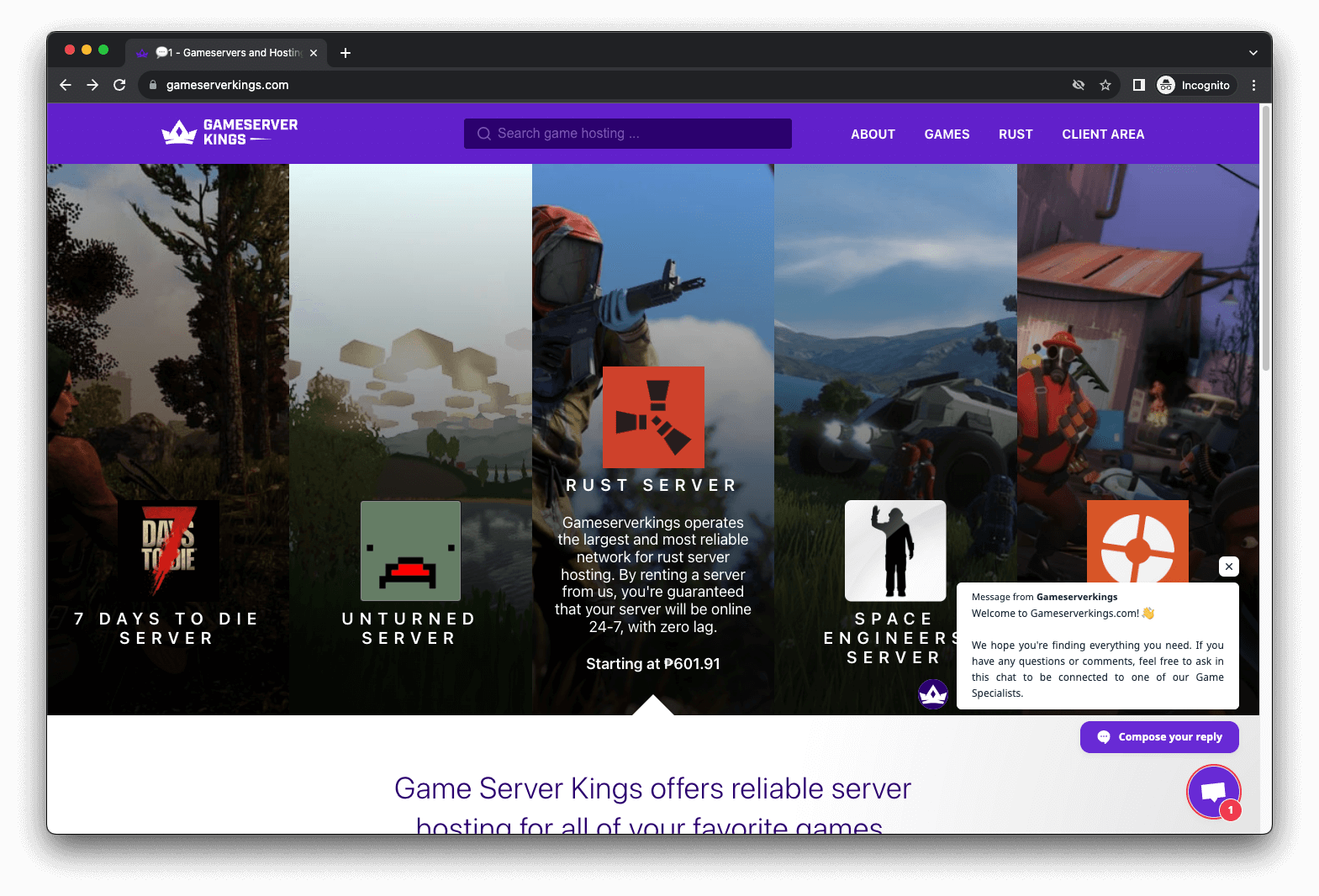This screenshot has height=896, width=1319.
Task: Expand the tab search dropdown arrow
Action: click(x=1253, y=52)
